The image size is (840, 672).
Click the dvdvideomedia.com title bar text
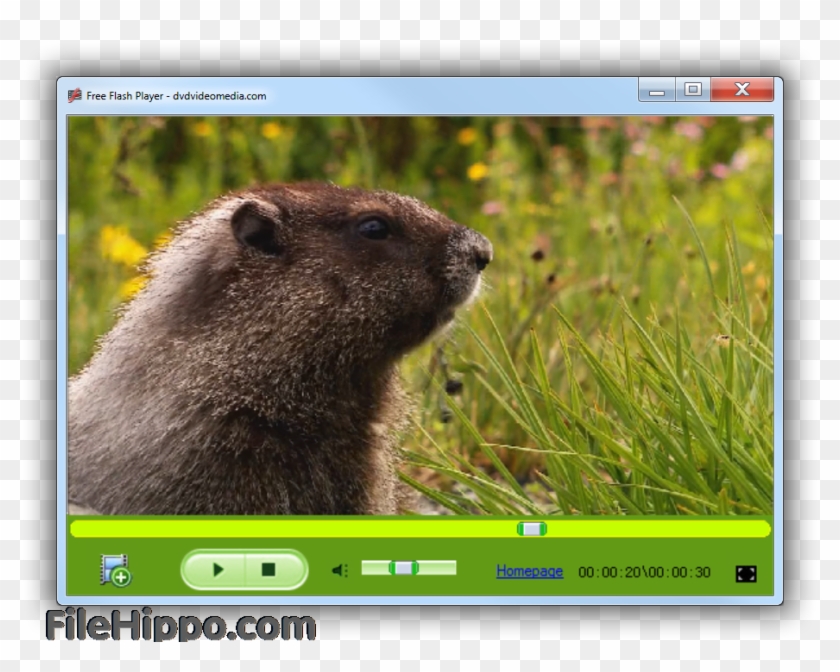pyautogui.click(x=219, y=95)
